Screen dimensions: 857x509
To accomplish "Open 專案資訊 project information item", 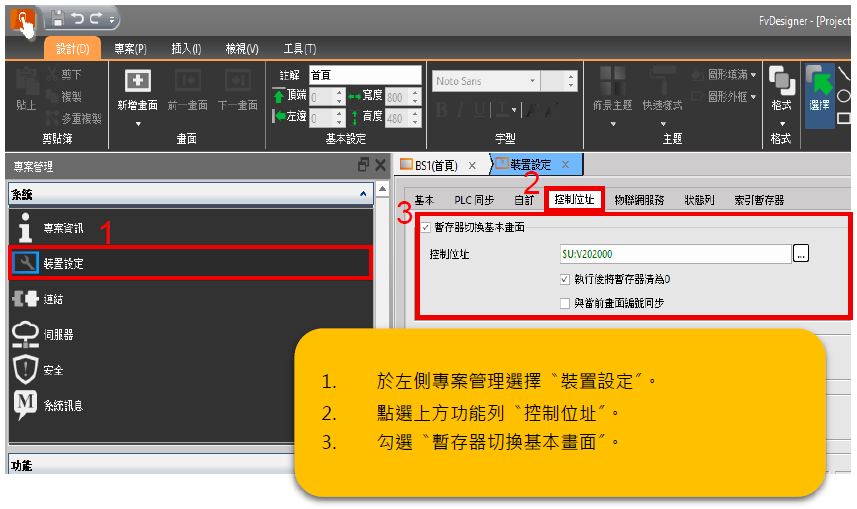I will 63,228.
